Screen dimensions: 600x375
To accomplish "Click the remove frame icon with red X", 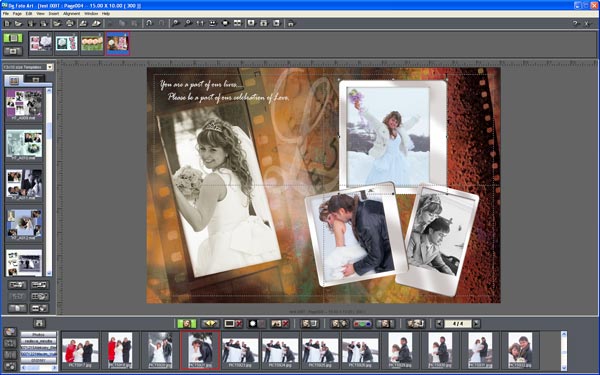I will click(x=233, y=324).
